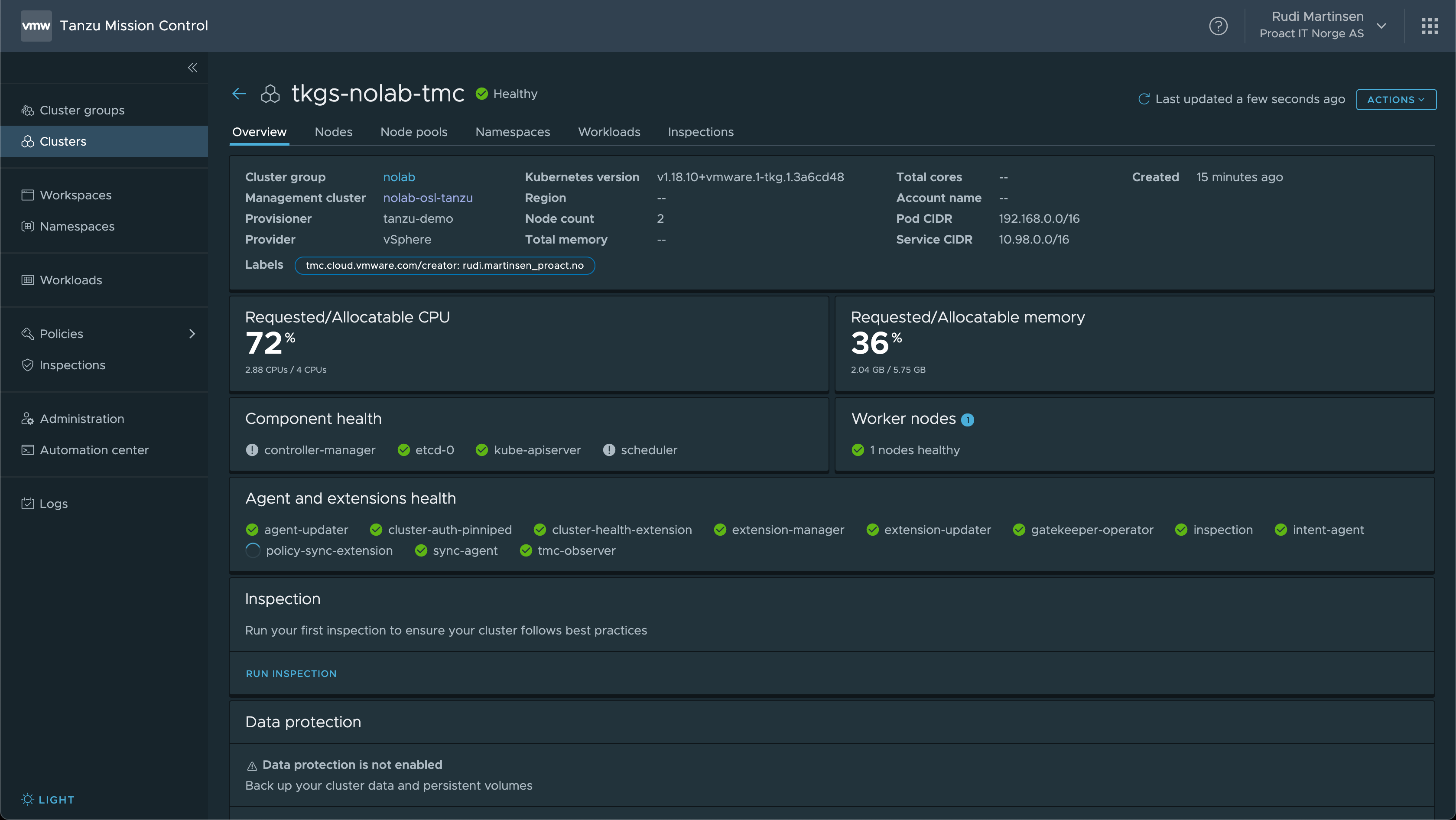Go back using the left arrow
This screenshot has width=1456, height=820.
239,94
